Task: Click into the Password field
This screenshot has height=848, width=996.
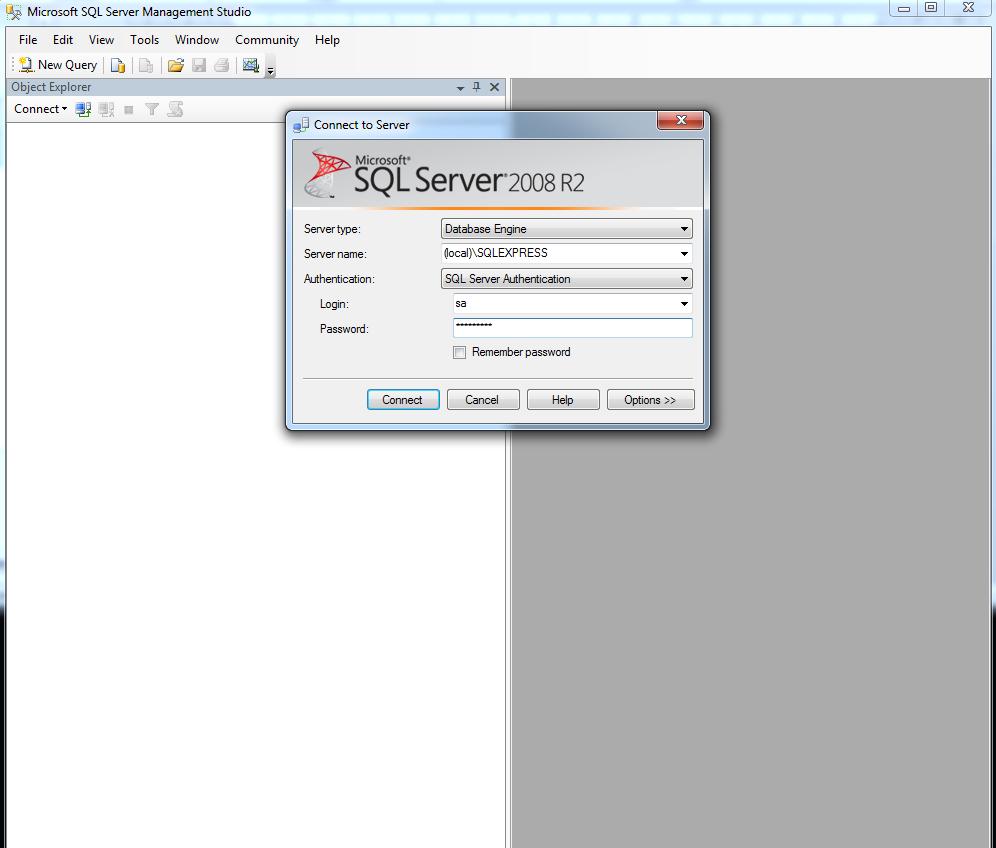Action: [572, 328]
